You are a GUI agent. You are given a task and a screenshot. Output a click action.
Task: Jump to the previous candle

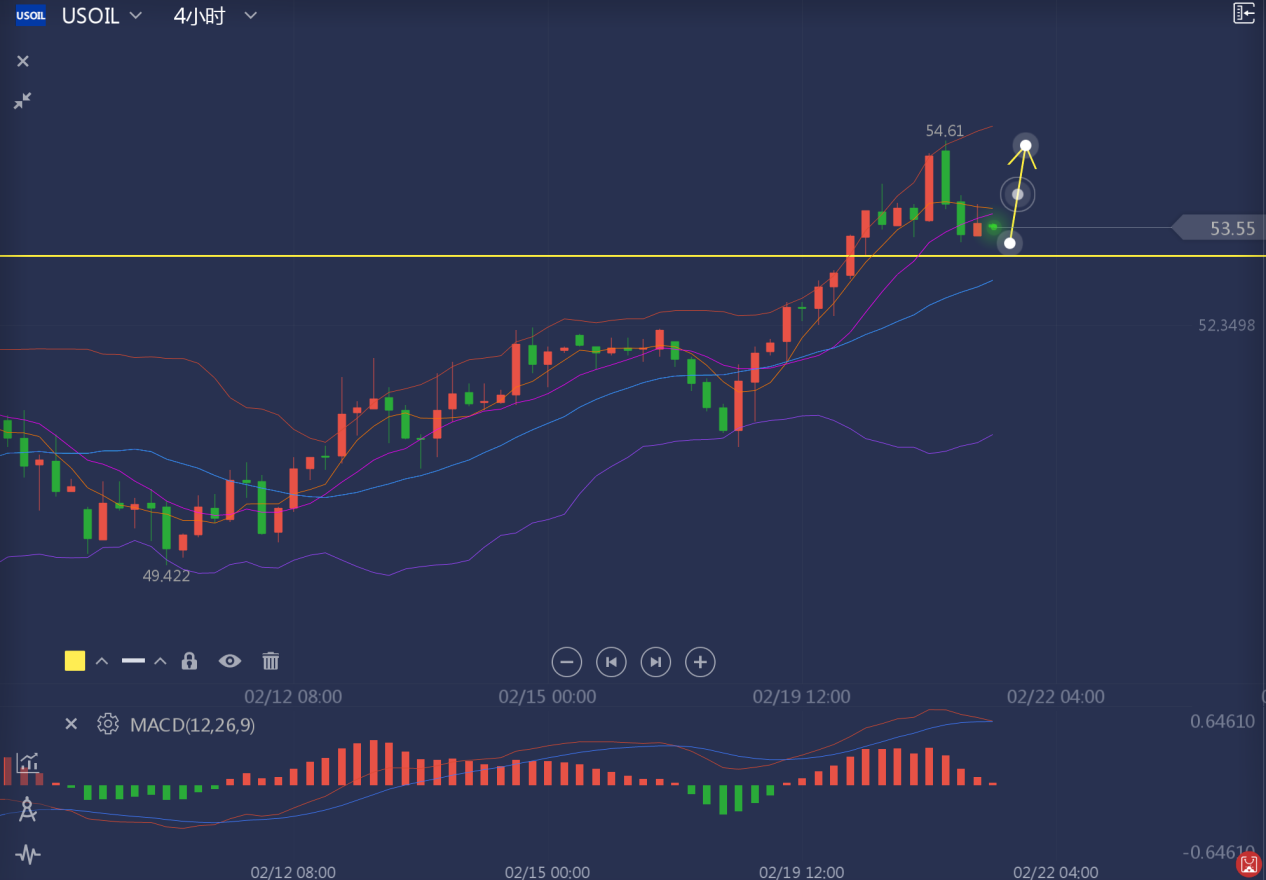[611, 662]
